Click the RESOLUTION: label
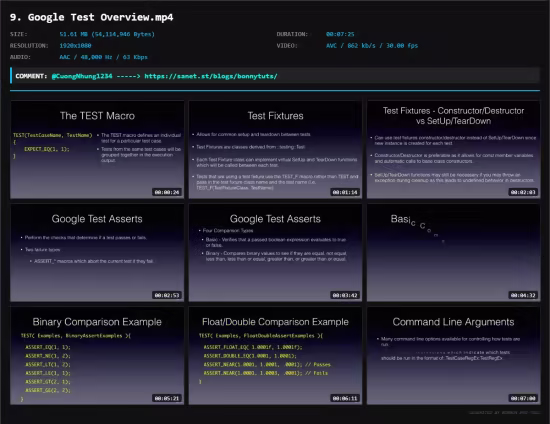Screen dimensions: 550x424 29,46
